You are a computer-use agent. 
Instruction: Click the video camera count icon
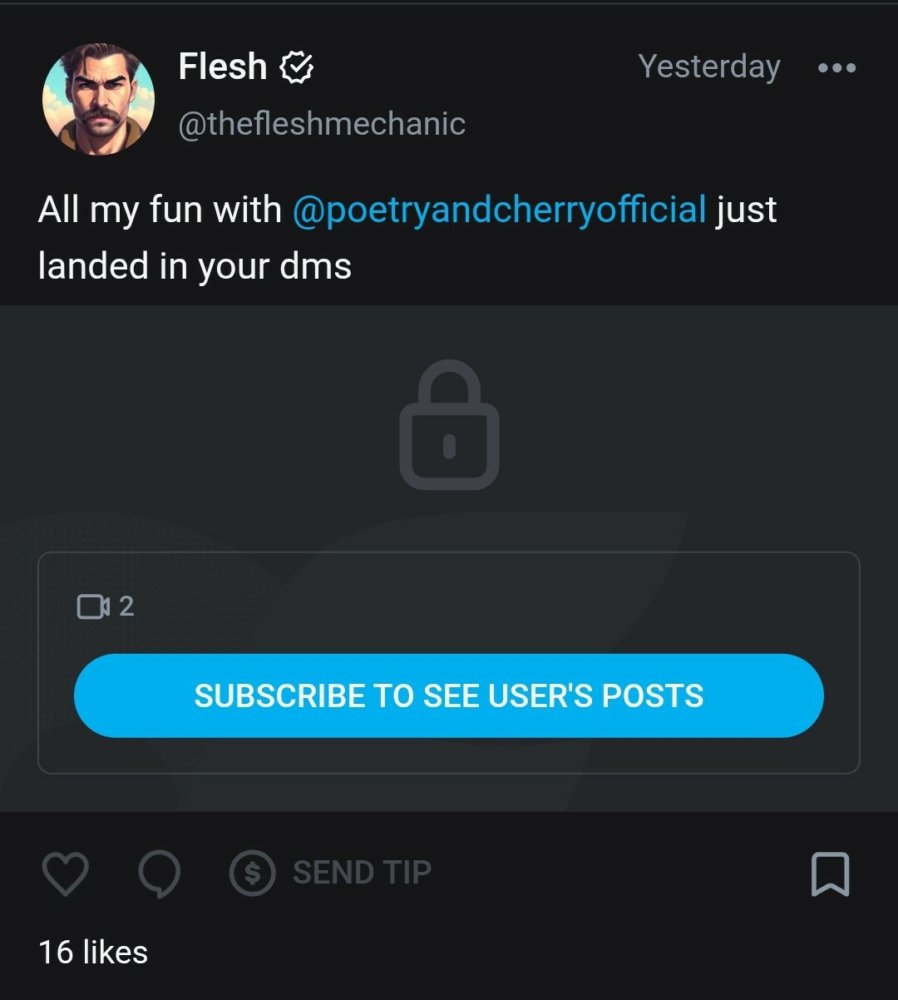point(93,607)
